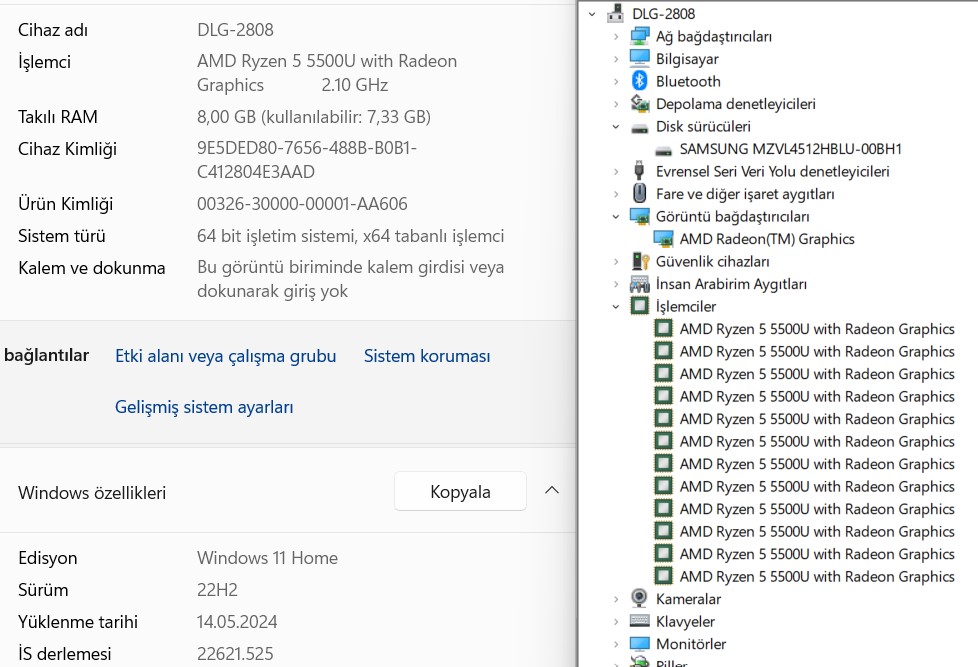The image size is (978, 667).
Task: Click the install date 14.05.2024
Action: (x=237, y=621)
